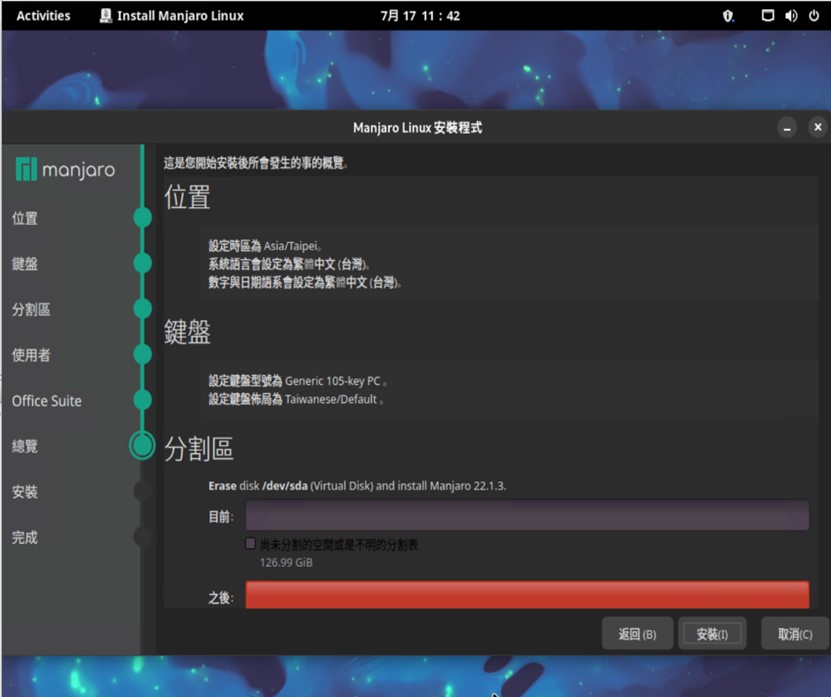Viewport: 831px width, 697px height.
Task: Click the installer app icon in top bar
Action: 106,15
